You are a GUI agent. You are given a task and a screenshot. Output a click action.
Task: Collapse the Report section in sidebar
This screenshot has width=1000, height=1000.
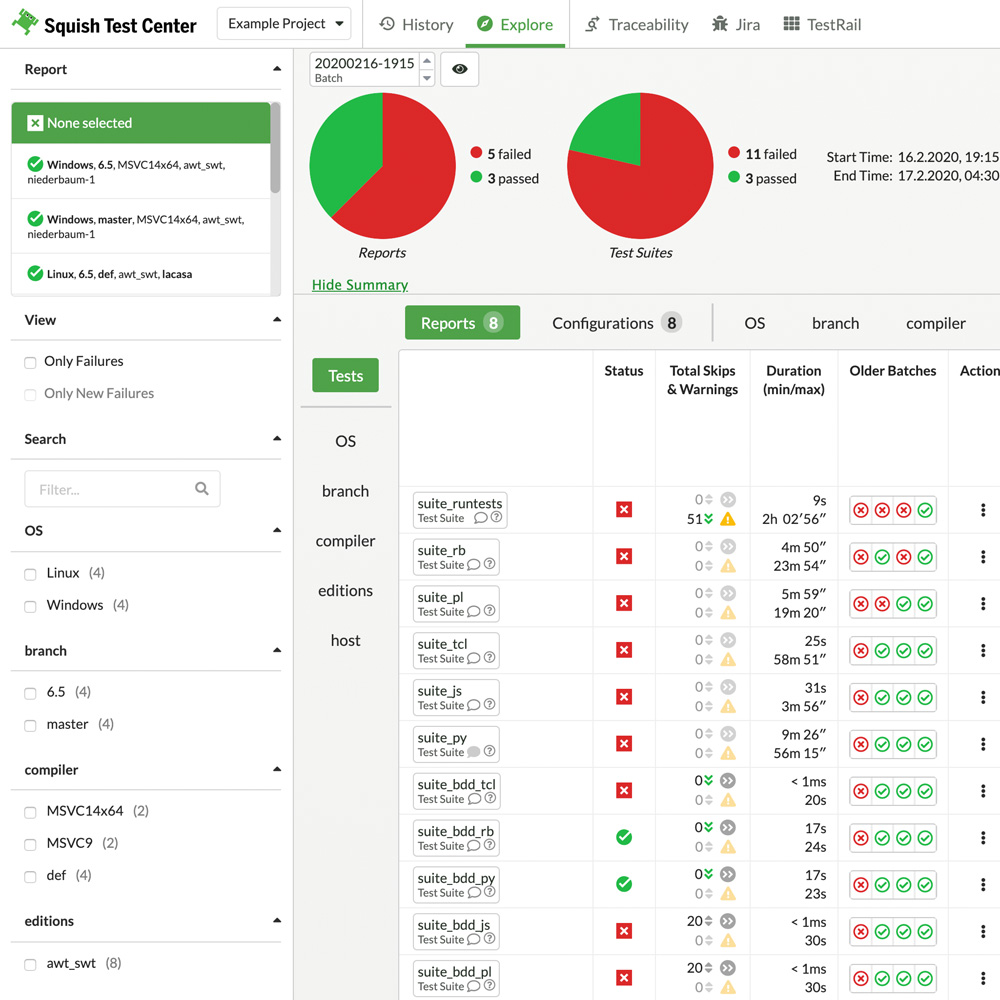[277, 69]
